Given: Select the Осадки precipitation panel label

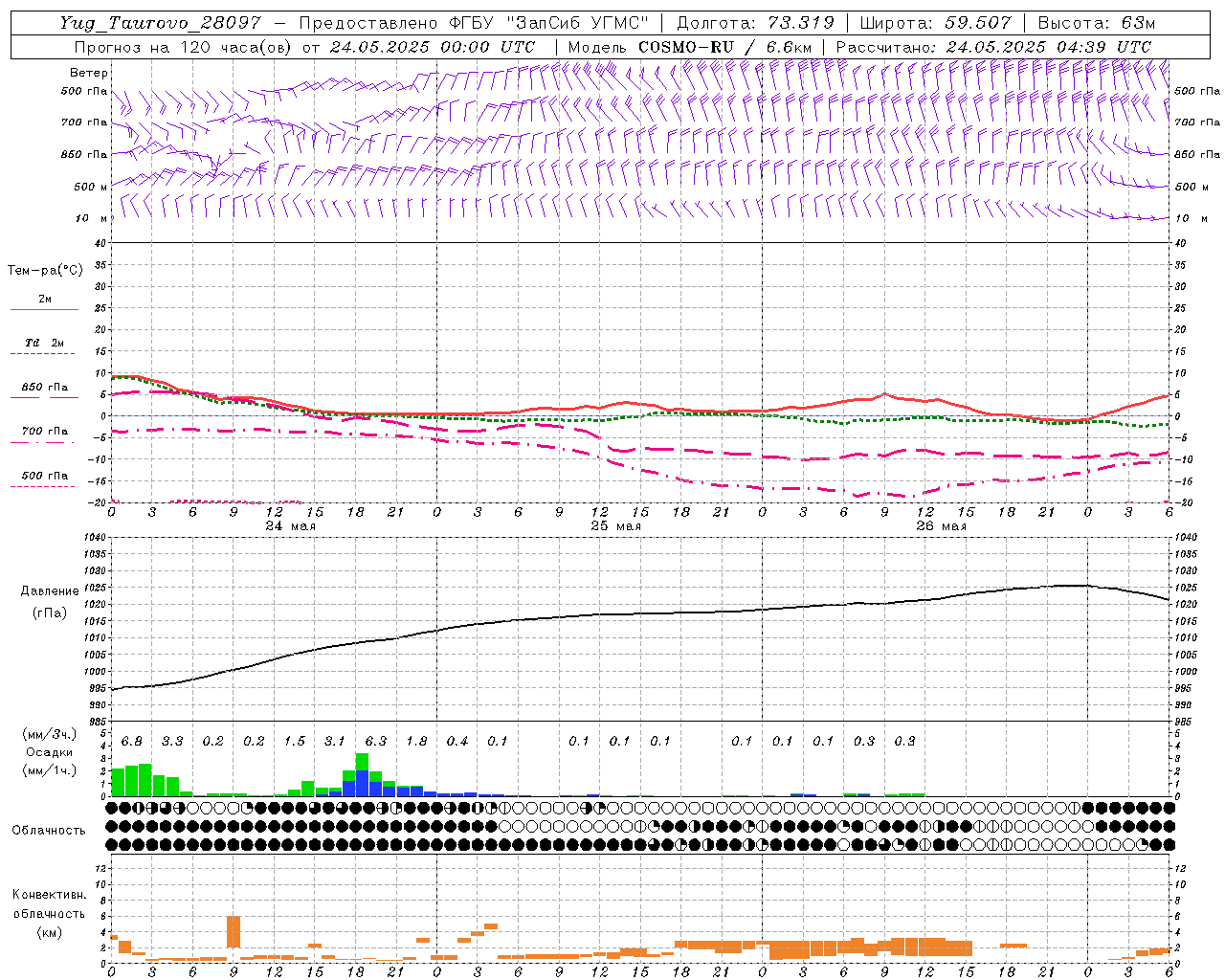Looking at the screenshot, I should pyautogui.click(x=49, y=752).
